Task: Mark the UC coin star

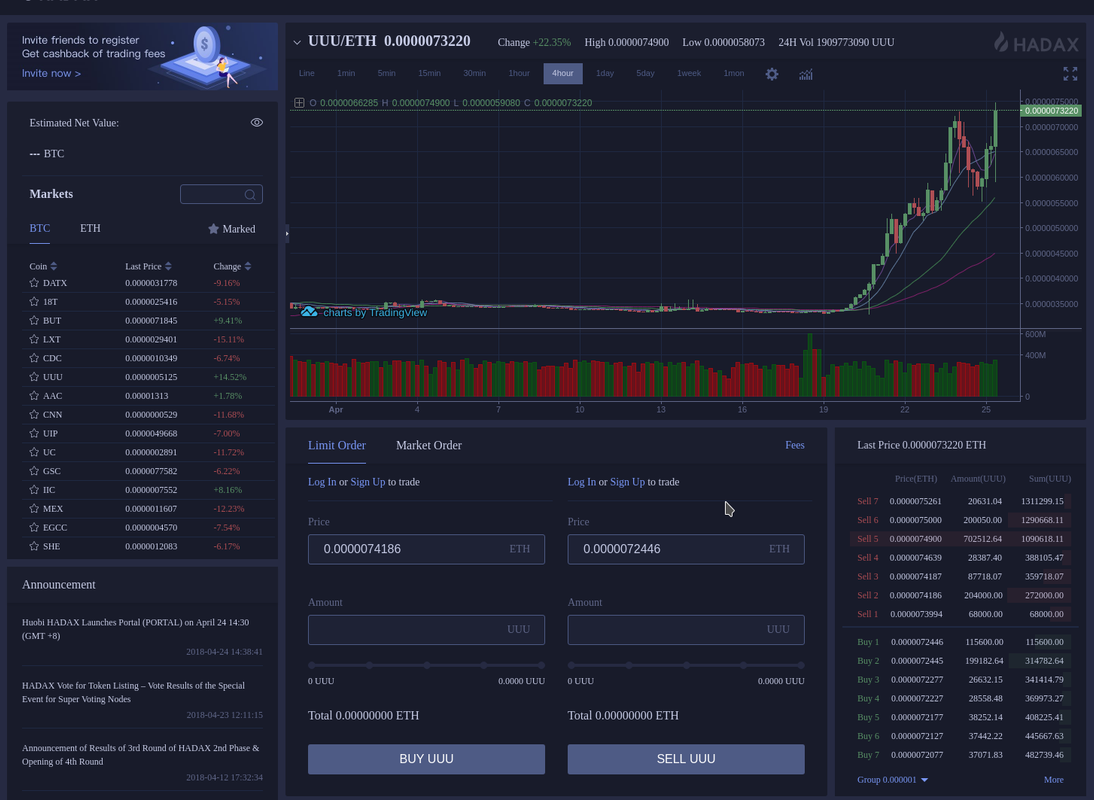Action: [33, 453]
